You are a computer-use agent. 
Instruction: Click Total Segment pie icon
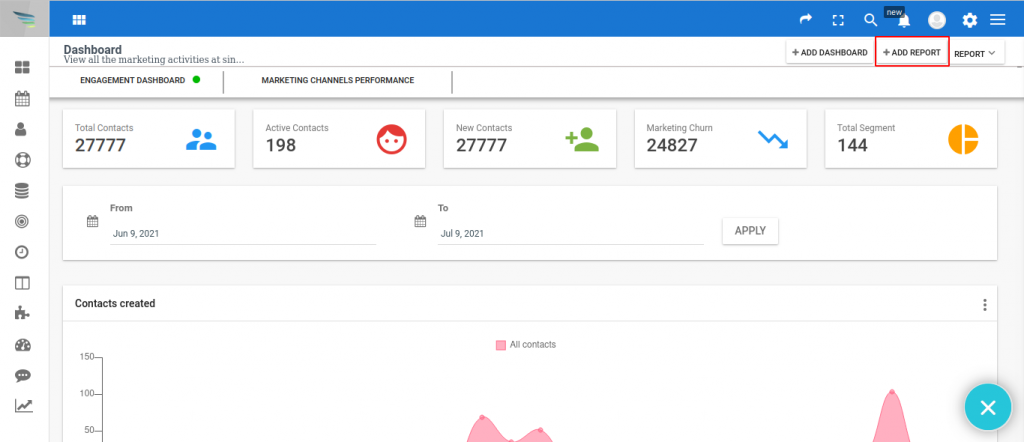963,139
